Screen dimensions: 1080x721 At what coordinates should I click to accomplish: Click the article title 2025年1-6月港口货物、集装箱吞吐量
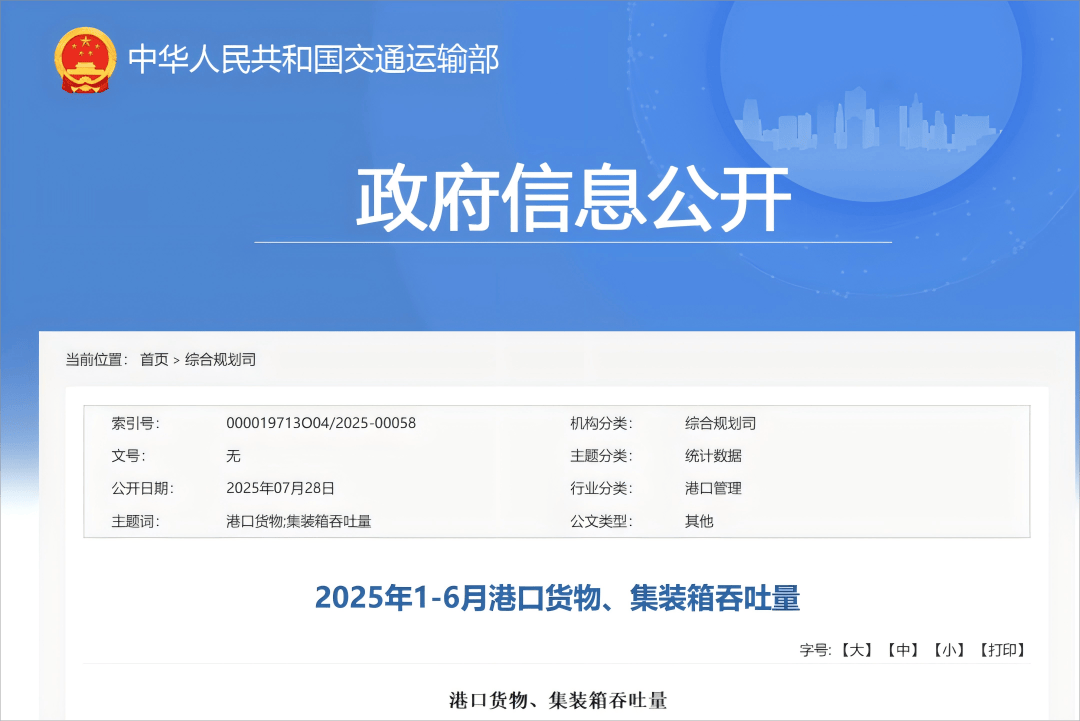(557, 597)
